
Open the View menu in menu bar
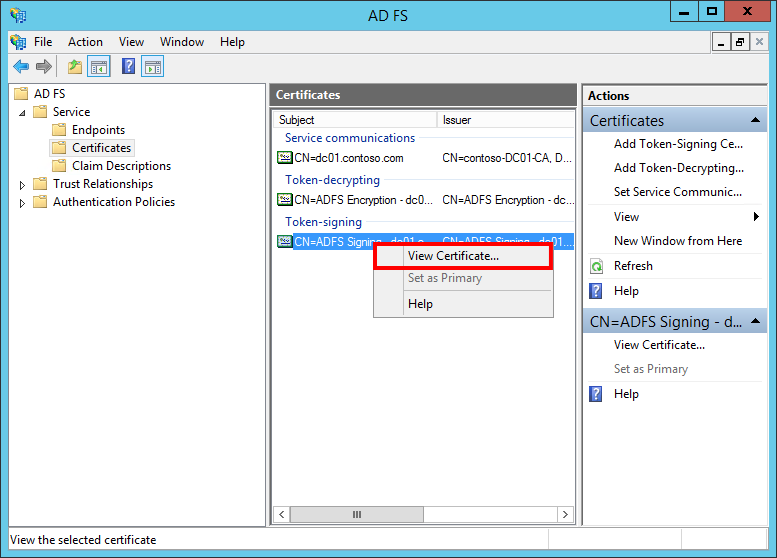coord(131,42)
